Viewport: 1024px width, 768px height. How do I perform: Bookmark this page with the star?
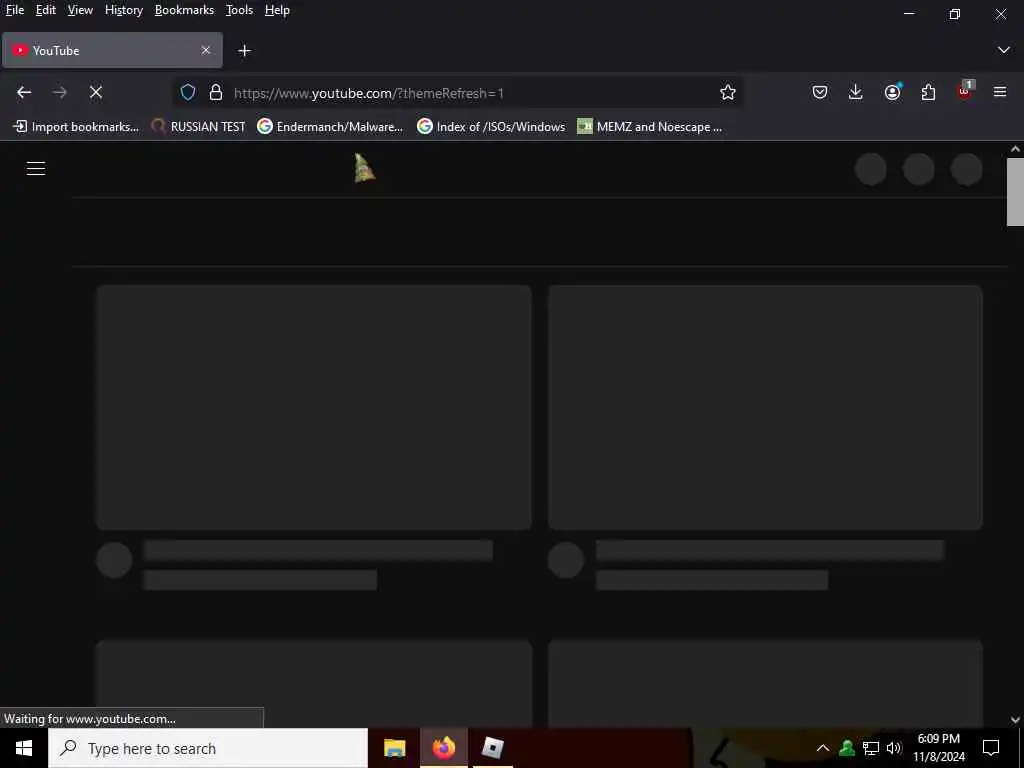click(x=728, y=93)
